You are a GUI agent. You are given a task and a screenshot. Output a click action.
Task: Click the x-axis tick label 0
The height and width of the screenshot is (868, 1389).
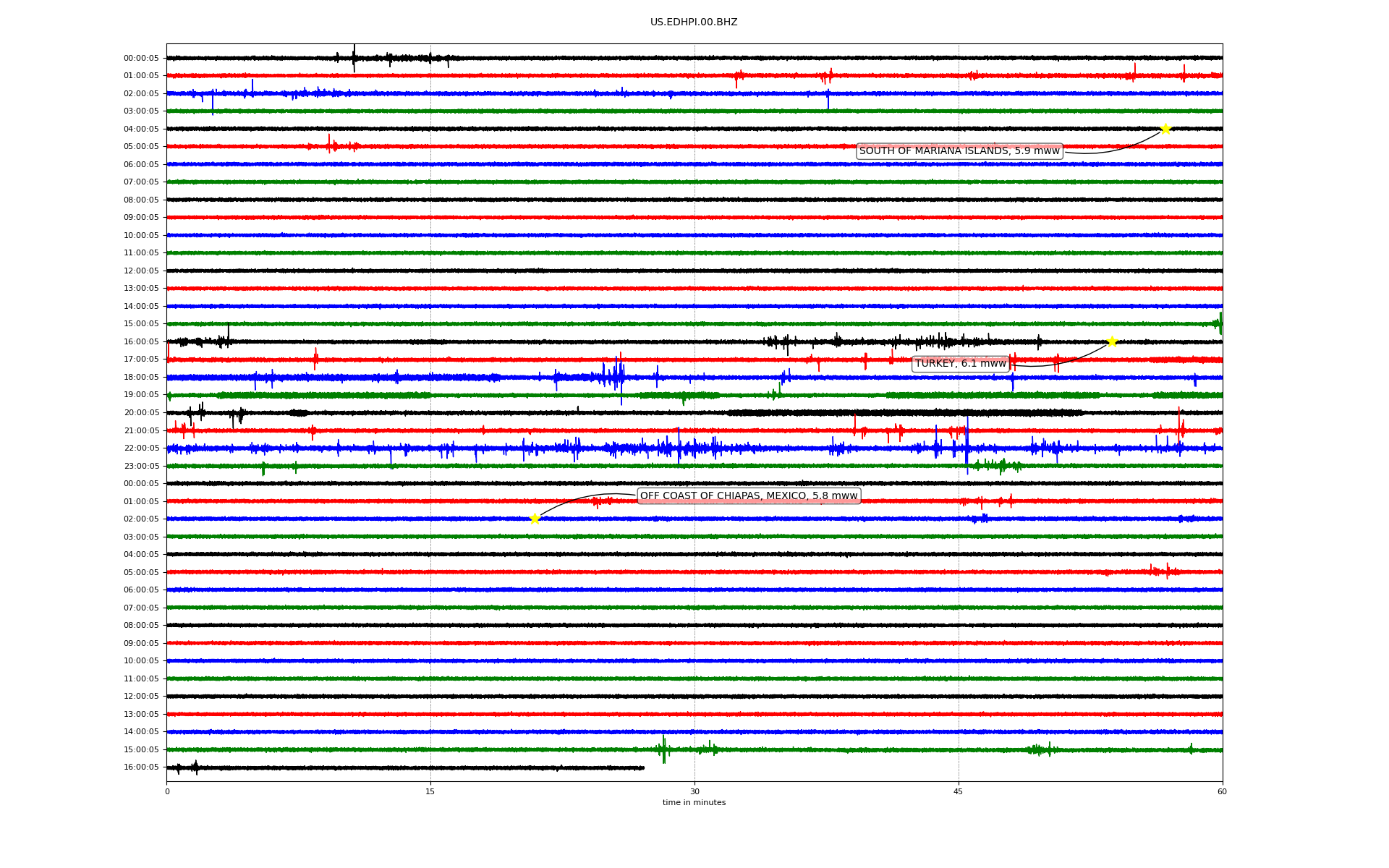coord(167,791)
